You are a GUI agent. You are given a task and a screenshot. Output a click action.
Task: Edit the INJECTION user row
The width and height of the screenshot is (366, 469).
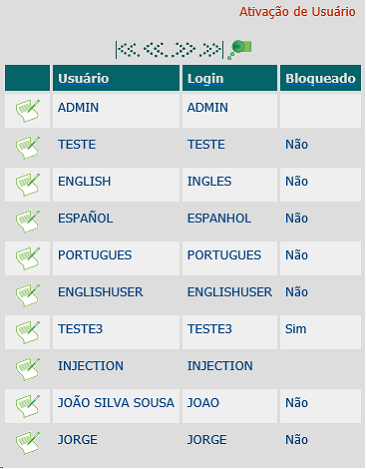28,369
